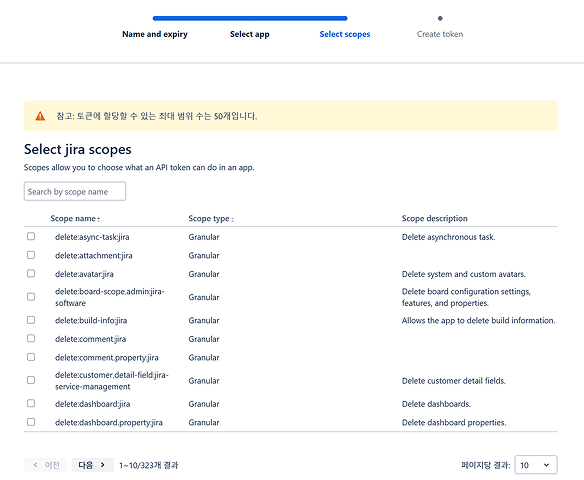Click the orange warning triangle icon

(x=40, y=116)
